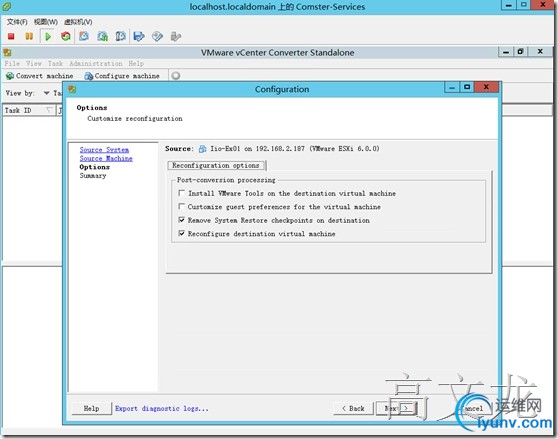Maximize the Configuration dialog

pos(467,87)
